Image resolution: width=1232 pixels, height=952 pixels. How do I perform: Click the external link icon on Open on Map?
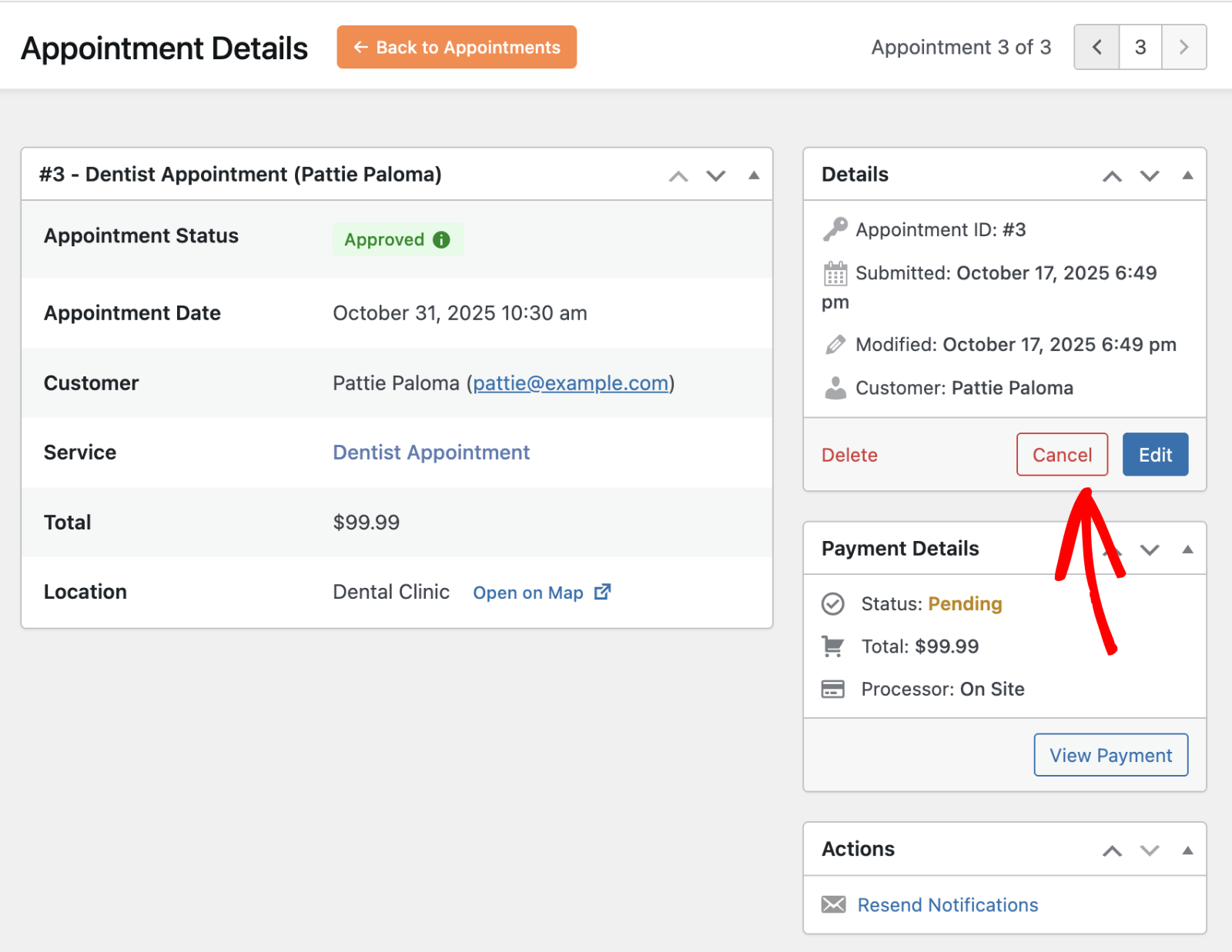pos(601,592)
